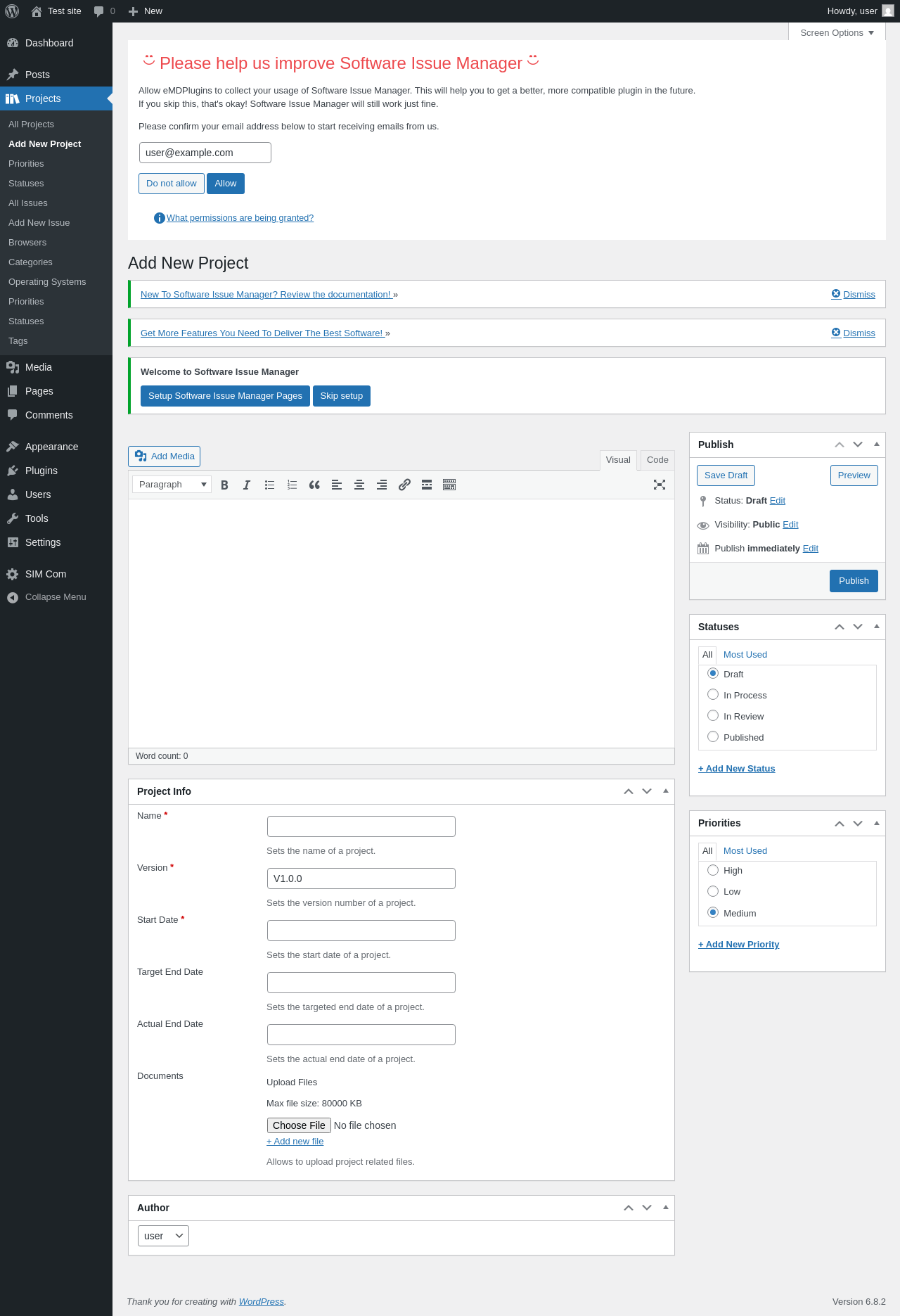Move Statuses box down
Viewport: 900px width, 1316px height.
pos(858,627)
